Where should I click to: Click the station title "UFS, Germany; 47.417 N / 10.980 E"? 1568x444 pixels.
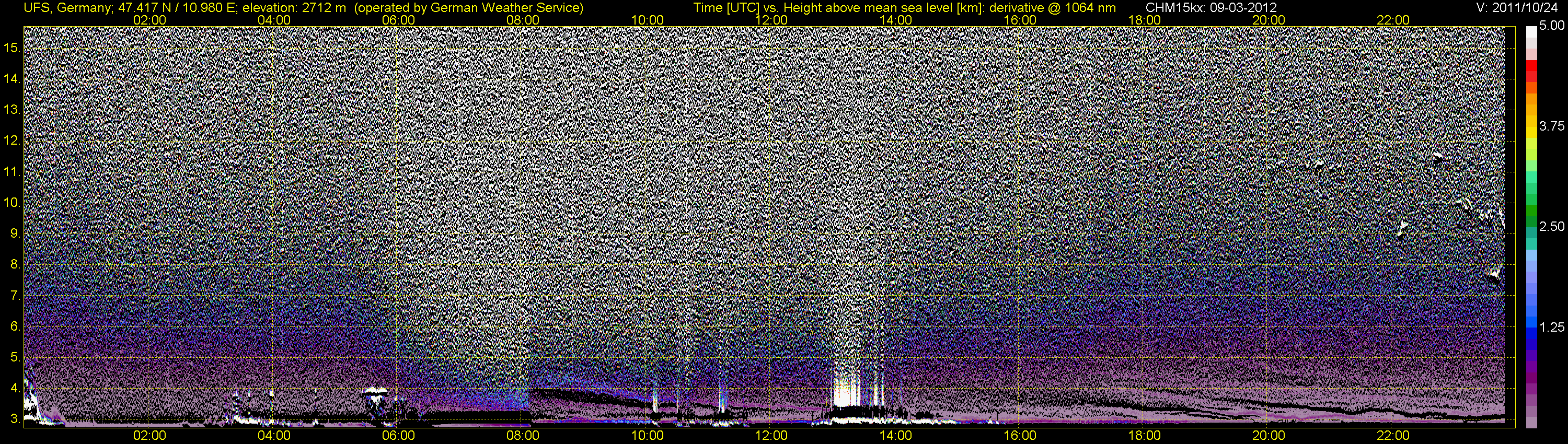pos(131,8)
